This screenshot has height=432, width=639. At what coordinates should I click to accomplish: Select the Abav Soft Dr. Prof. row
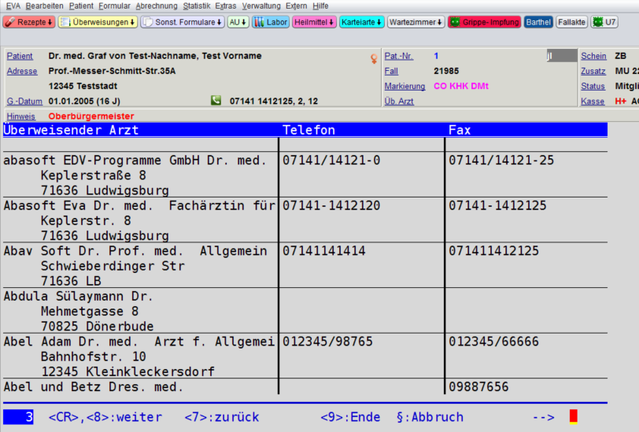(x=305, y=265)
